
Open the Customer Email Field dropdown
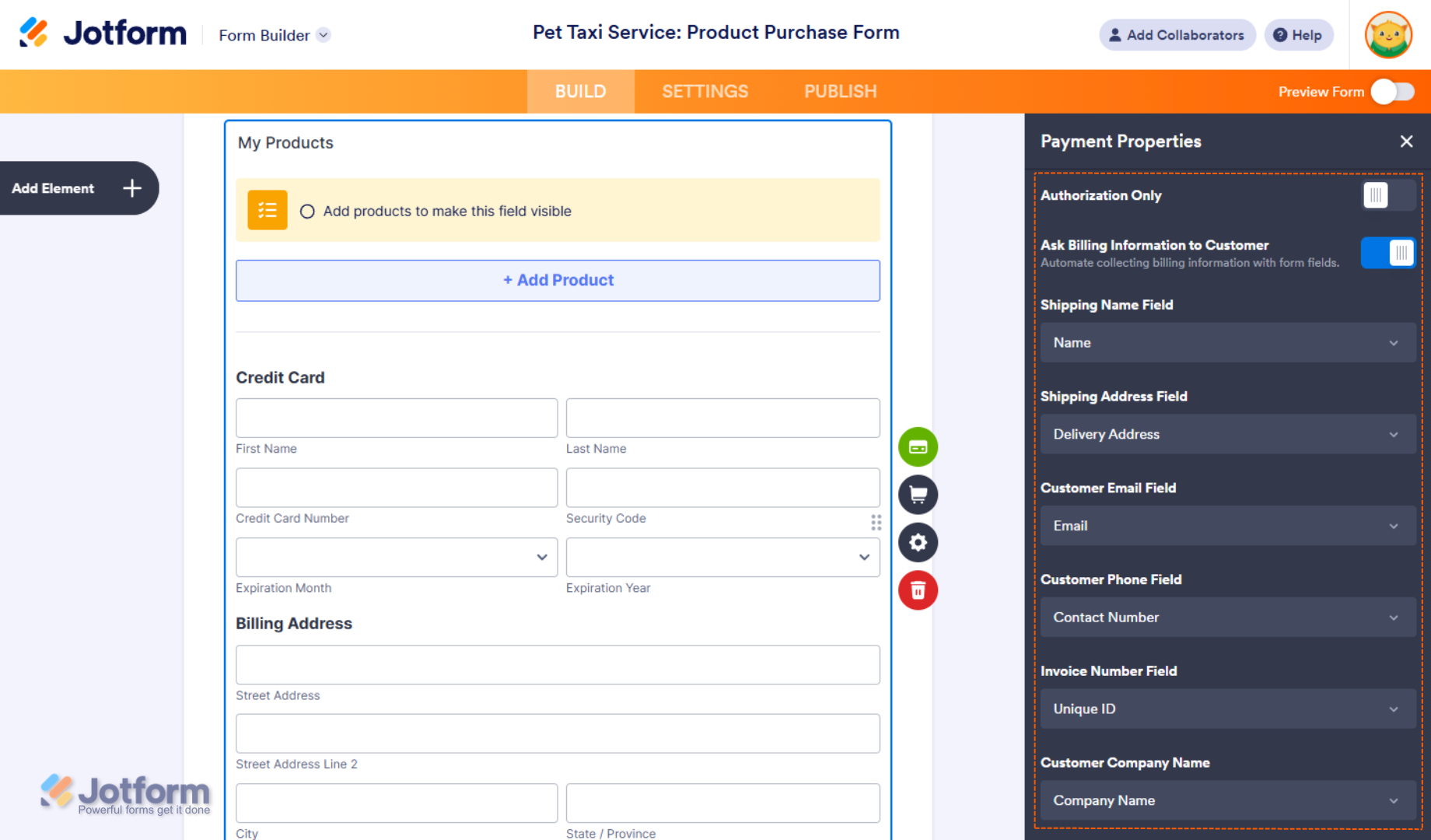(1227, 526)
